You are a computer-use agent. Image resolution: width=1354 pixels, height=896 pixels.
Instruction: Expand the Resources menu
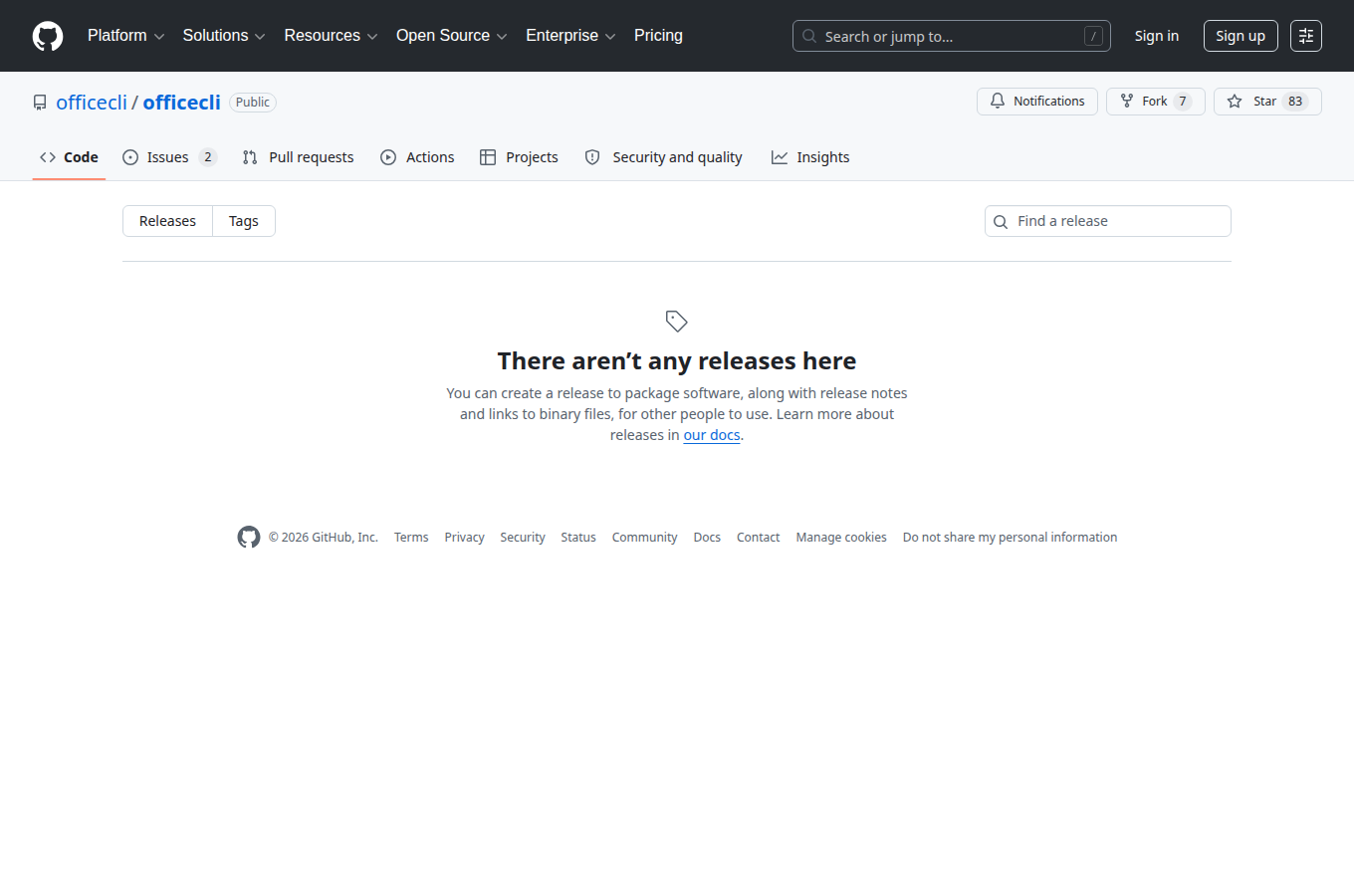[331, 36]
